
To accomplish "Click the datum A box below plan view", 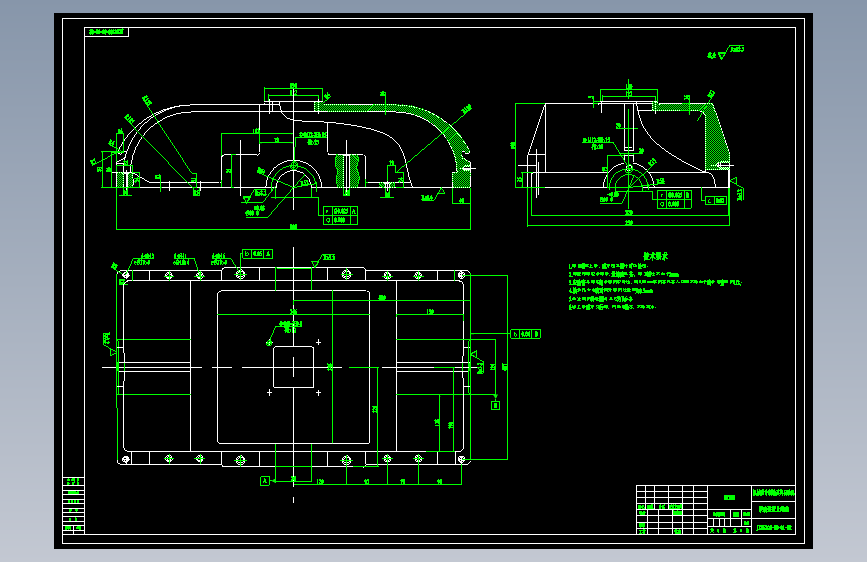I will pyautogui.click(x=265, y=481).
